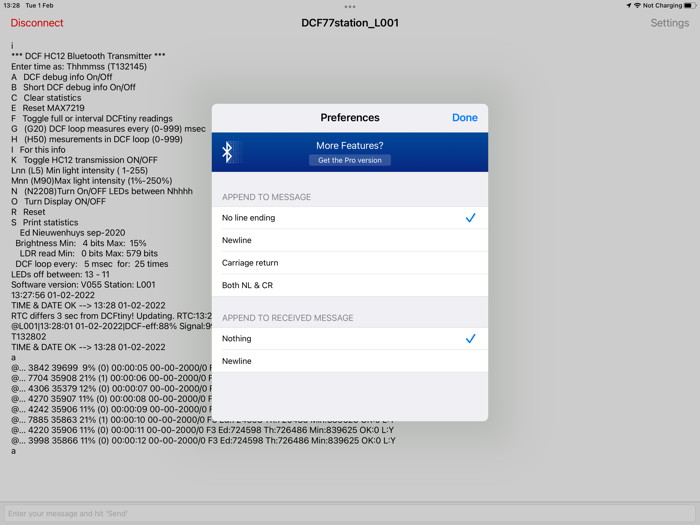Tap 'O Turn Display ON/OFF' line

pyautogui.click(x=58, y=201)
